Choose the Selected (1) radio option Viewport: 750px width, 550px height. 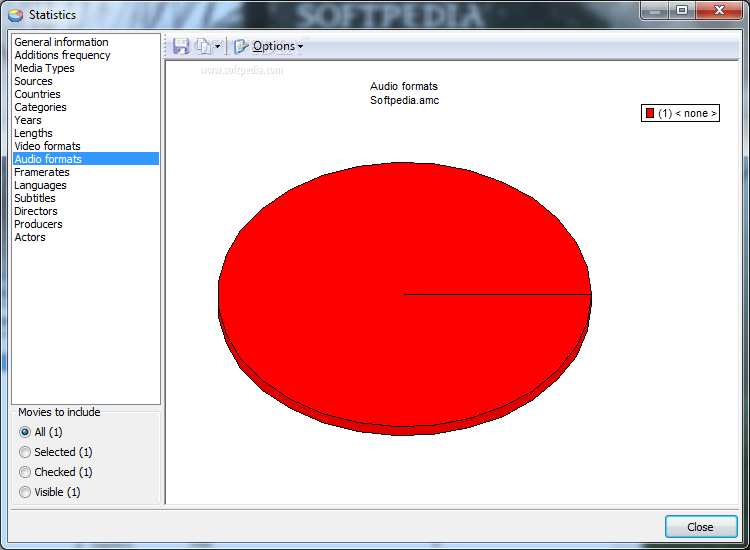coord(25,452)
